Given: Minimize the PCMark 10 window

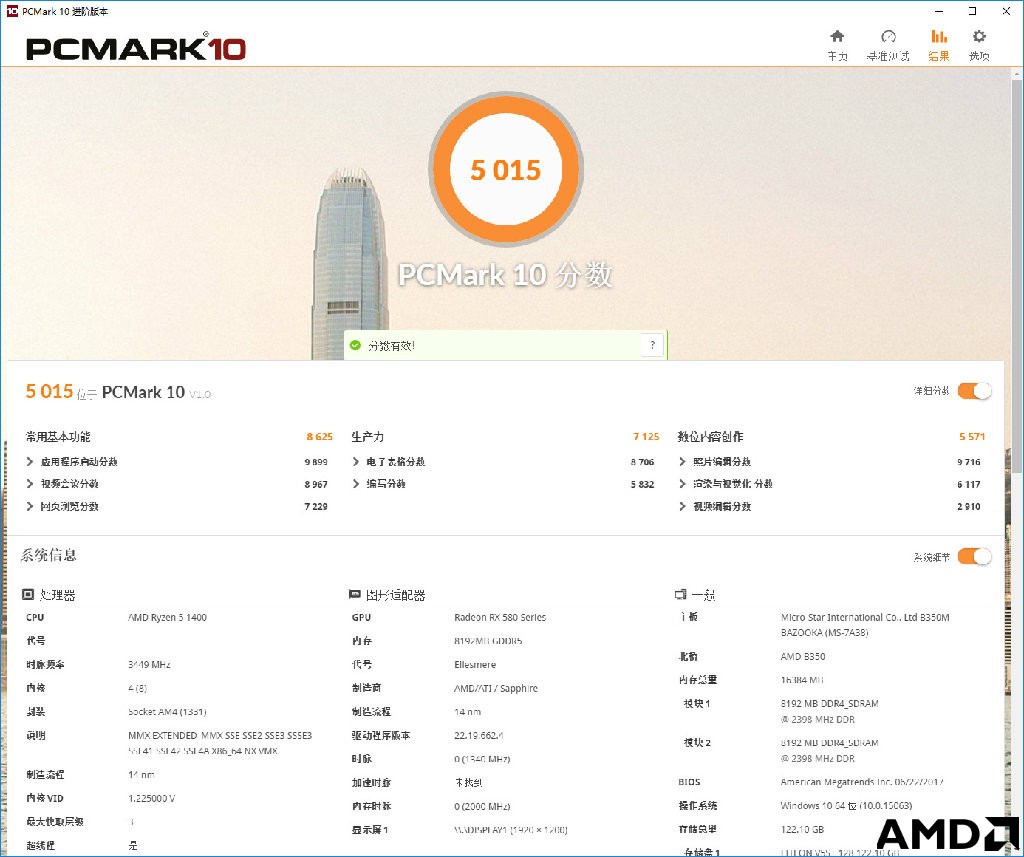Looking at the screenshot, I should tap(939, 11).
